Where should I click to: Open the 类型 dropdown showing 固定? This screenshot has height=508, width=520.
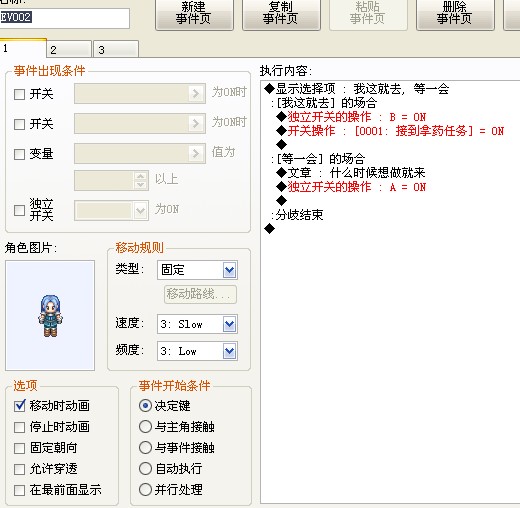click(x=197, y=270)
